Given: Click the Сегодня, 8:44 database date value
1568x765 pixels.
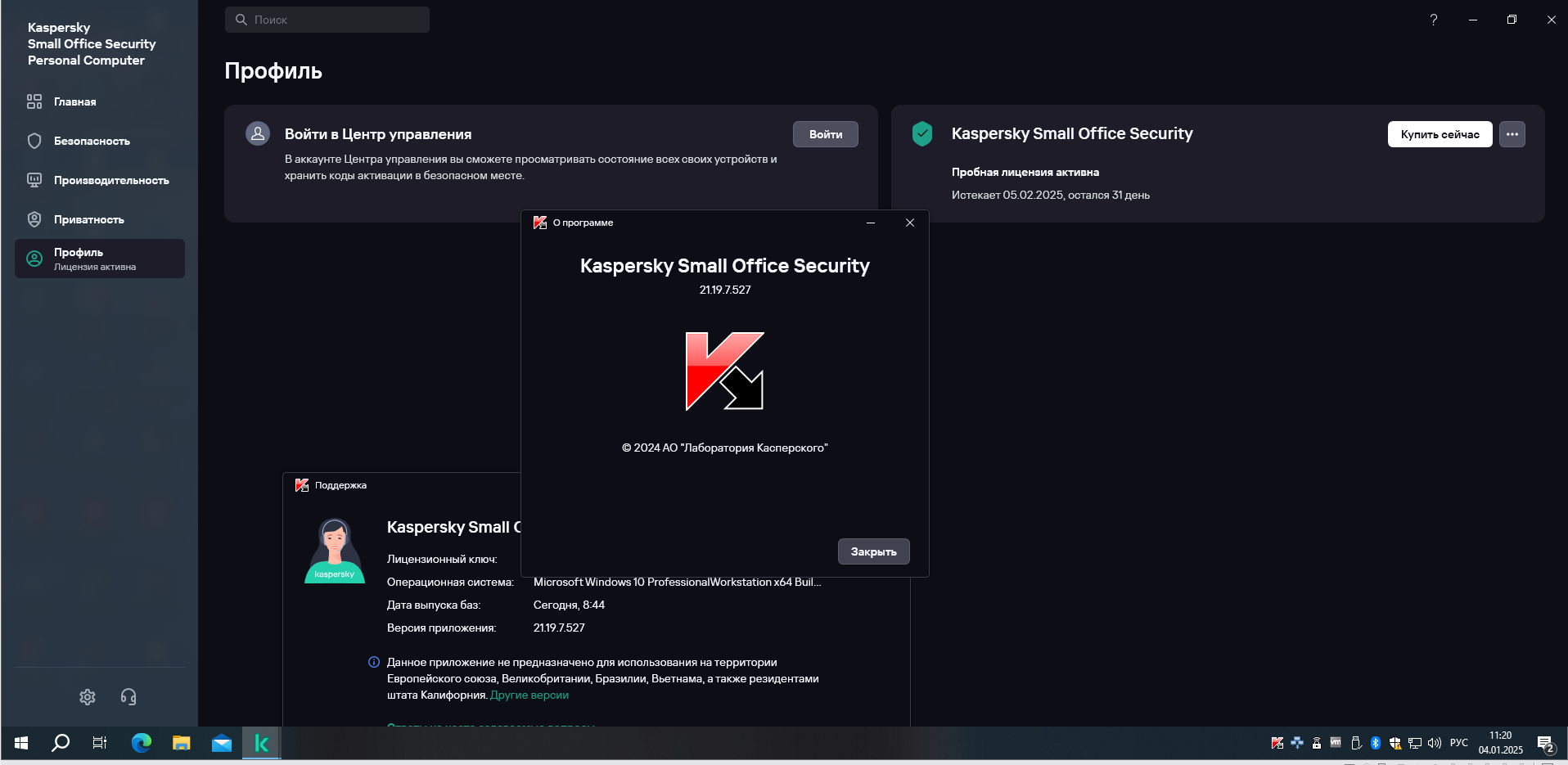Looking at the screenshot, I should tap(569, 605).
